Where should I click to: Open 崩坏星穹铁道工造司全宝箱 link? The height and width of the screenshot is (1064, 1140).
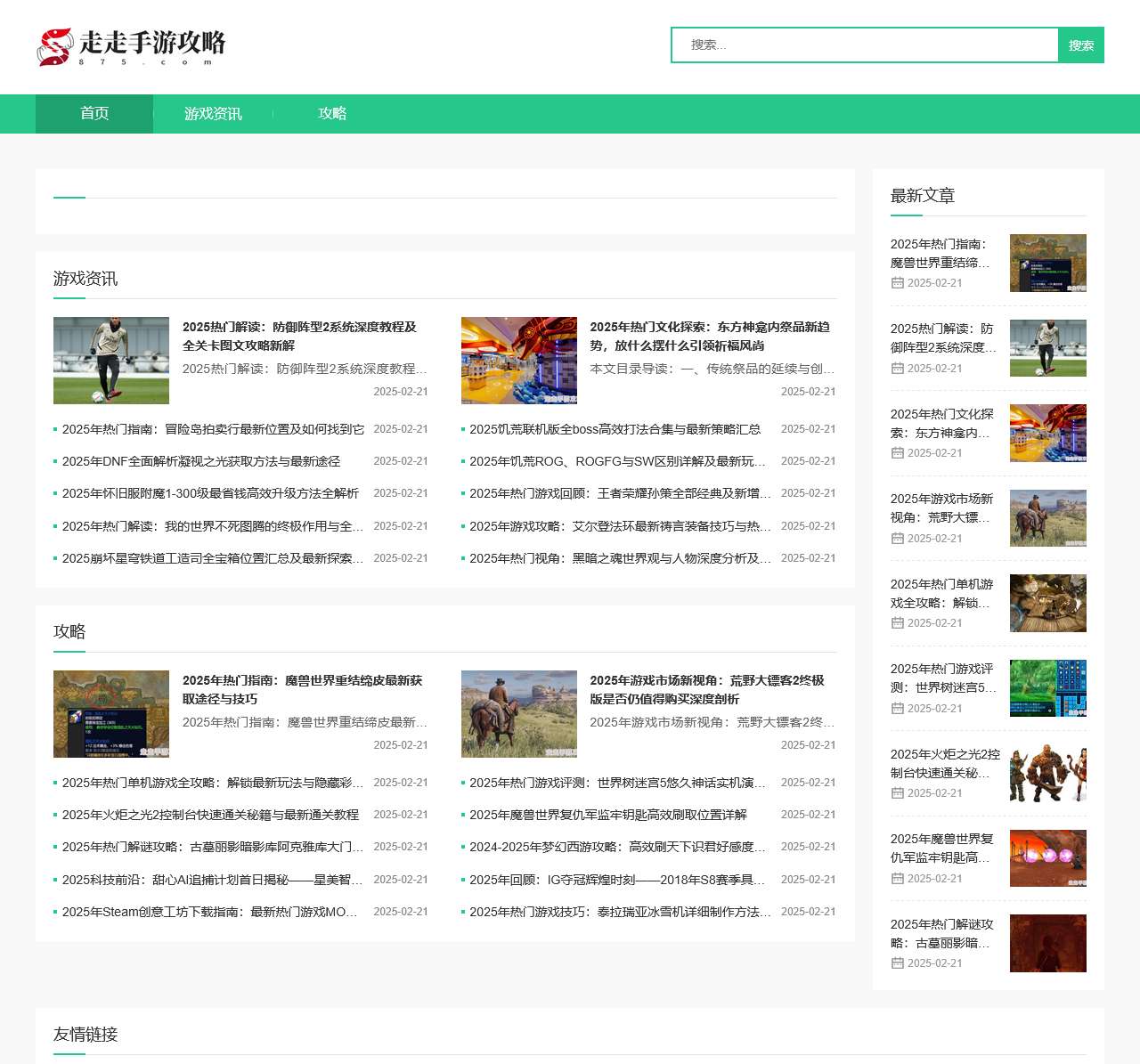[213, 558]
